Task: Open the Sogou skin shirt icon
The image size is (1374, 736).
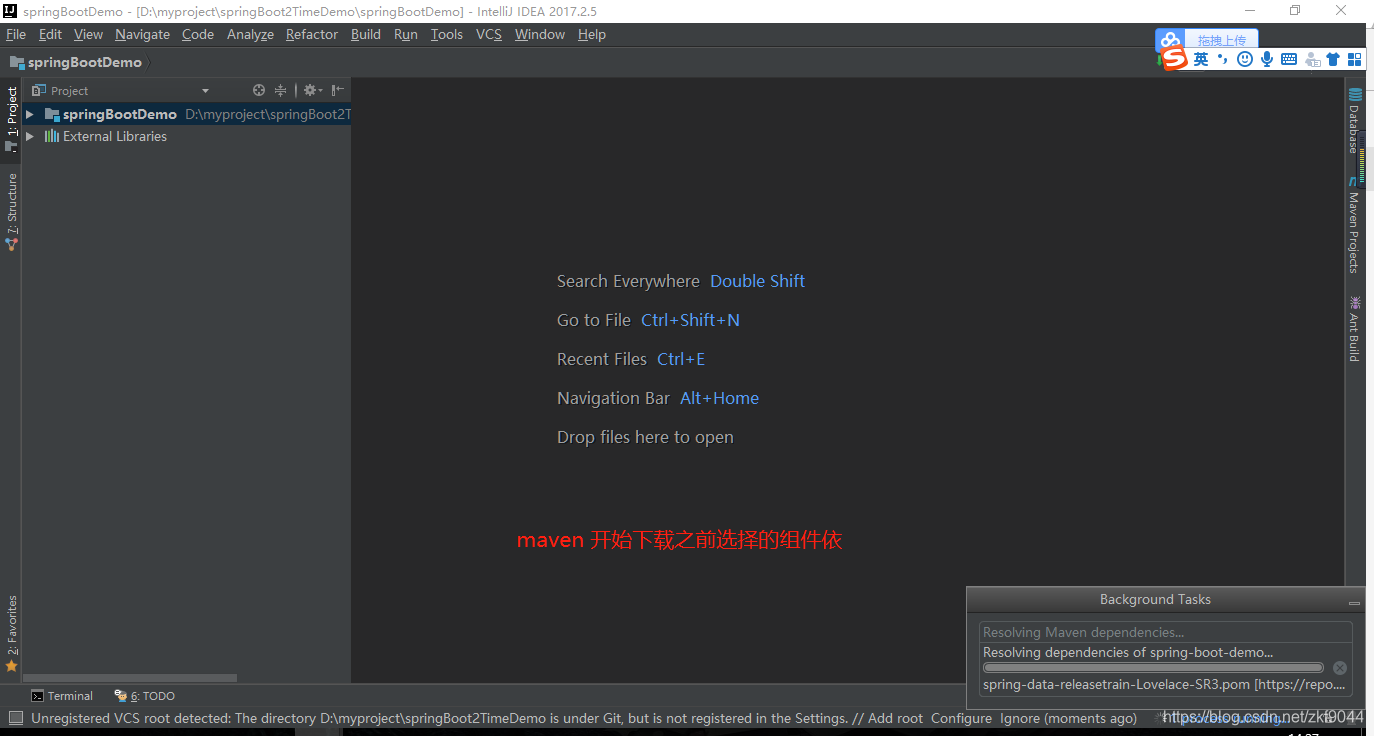Action: point(1333,59)
